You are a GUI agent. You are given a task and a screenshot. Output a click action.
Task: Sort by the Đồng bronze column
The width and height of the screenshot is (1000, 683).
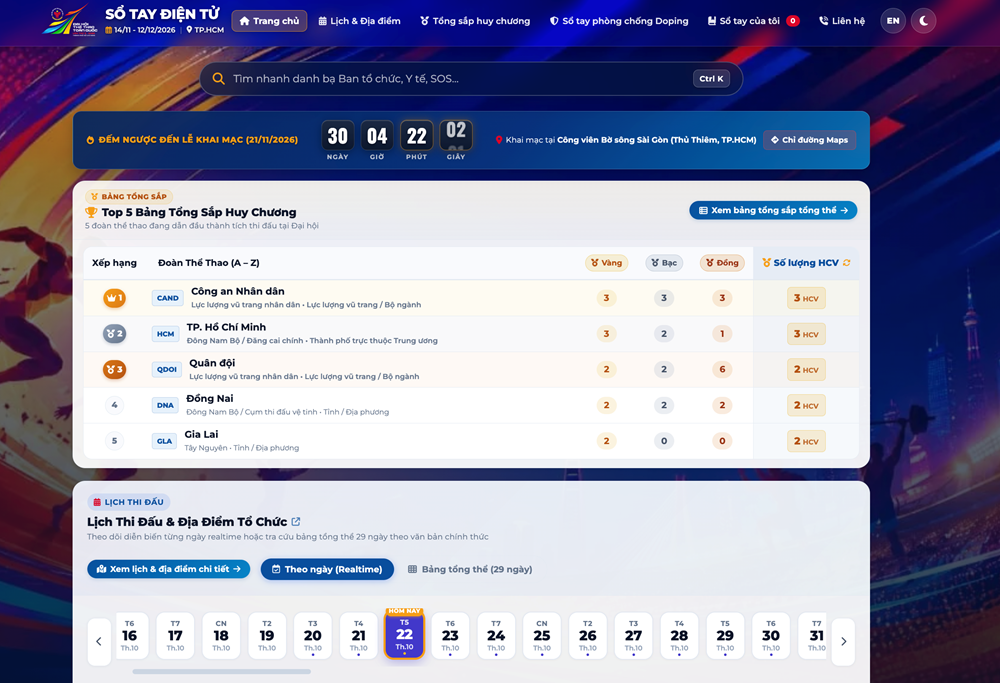722,263
